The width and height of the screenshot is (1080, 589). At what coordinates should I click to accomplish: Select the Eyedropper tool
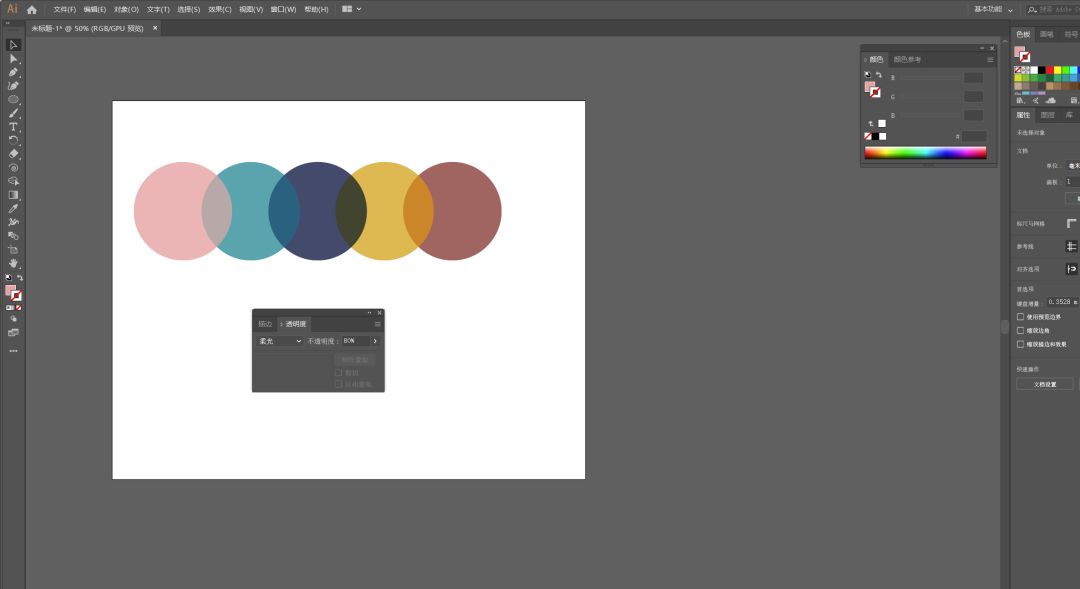(13, 208)
